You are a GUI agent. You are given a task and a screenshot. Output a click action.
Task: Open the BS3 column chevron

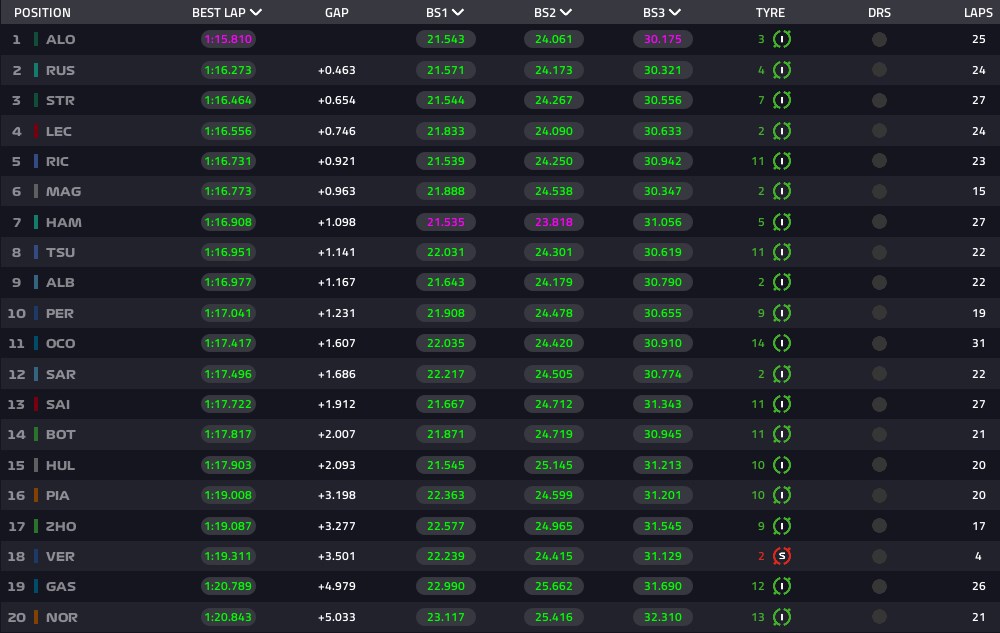click(x=675, y=13)
